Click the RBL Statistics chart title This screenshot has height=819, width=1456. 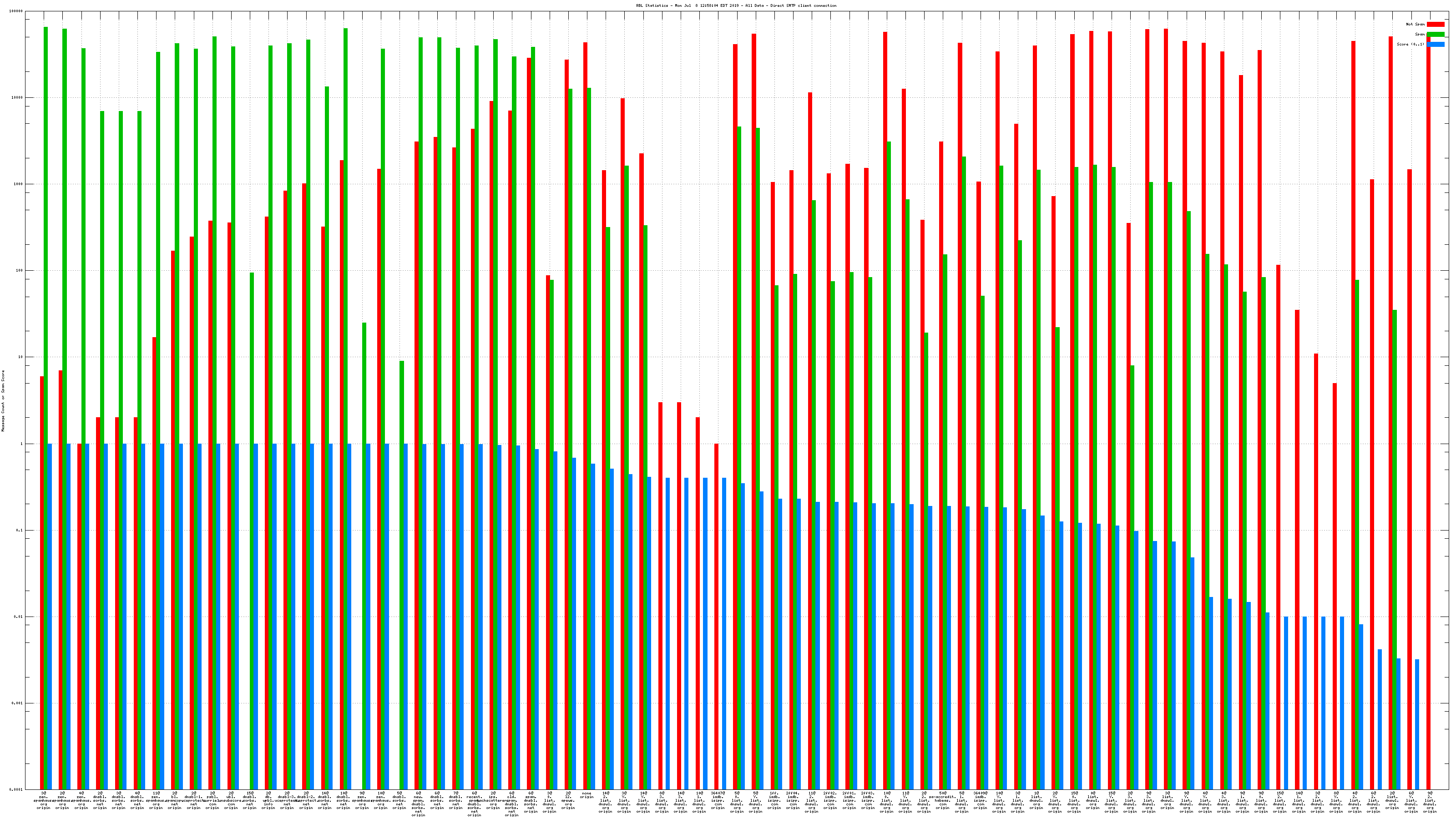point(736,5)
